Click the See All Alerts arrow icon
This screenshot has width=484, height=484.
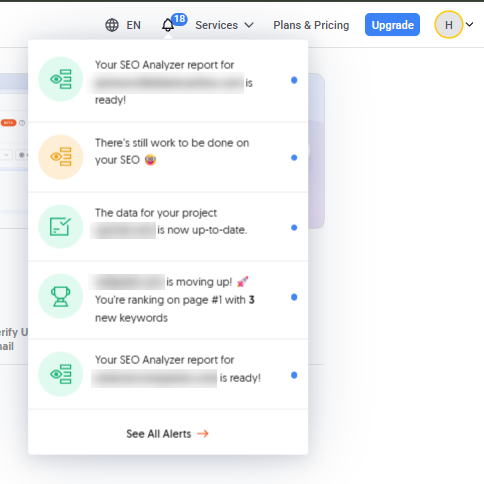point(203,434)
